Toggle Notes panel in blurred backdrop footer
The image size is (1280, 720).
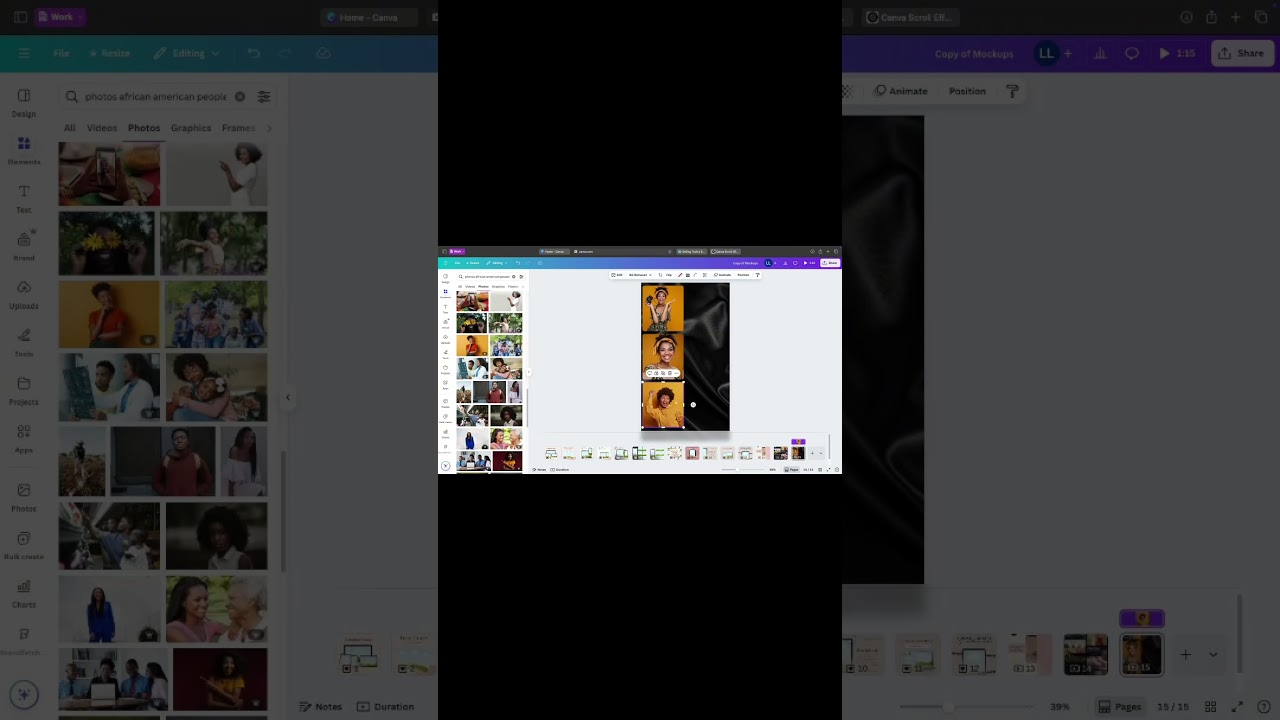click(x=320, y=706)
